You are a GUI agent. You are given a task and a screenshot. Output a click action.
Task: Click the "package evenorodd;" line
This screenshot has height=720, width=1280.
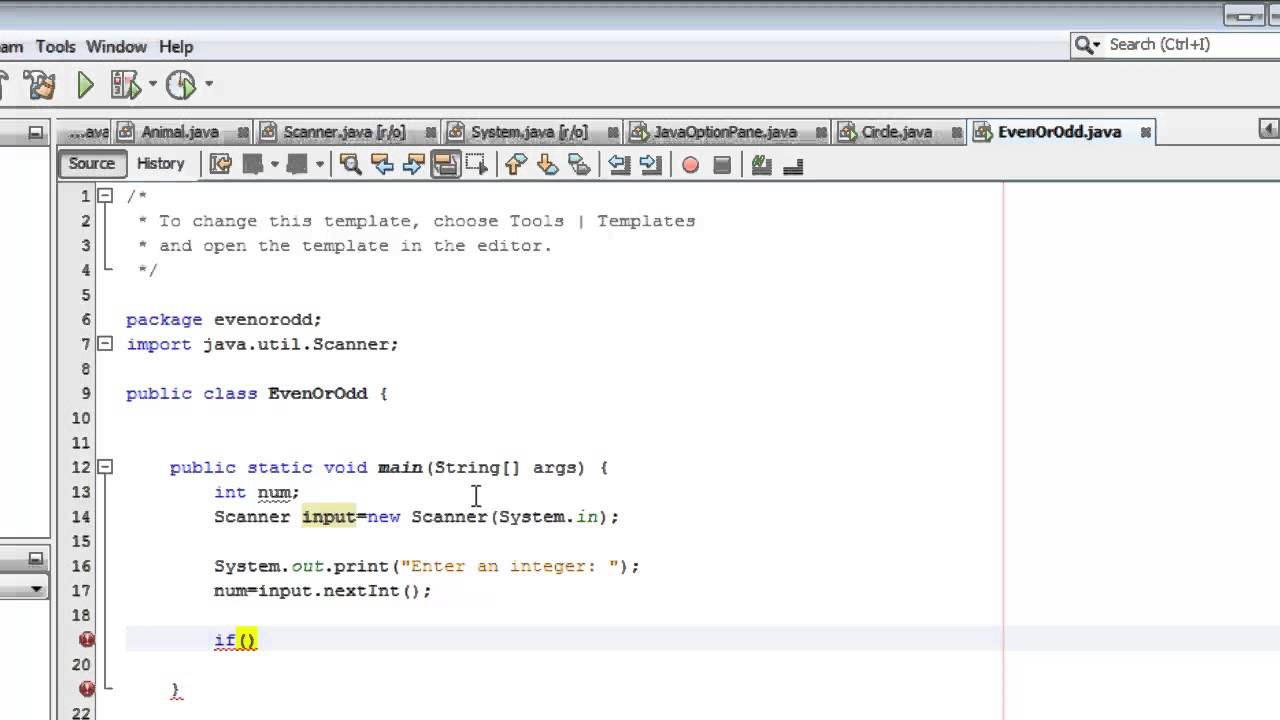[x=224, y=320]
